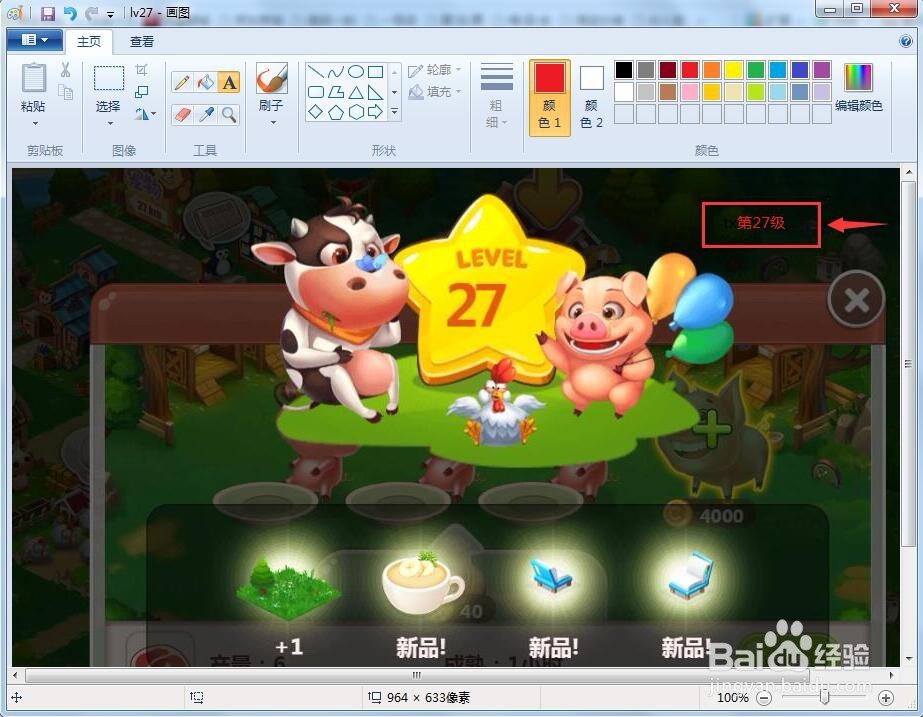Open Edit colors (编辑颜色)
Image resolution: width=923 pixels, height=717 pixels.
point(858,87)
